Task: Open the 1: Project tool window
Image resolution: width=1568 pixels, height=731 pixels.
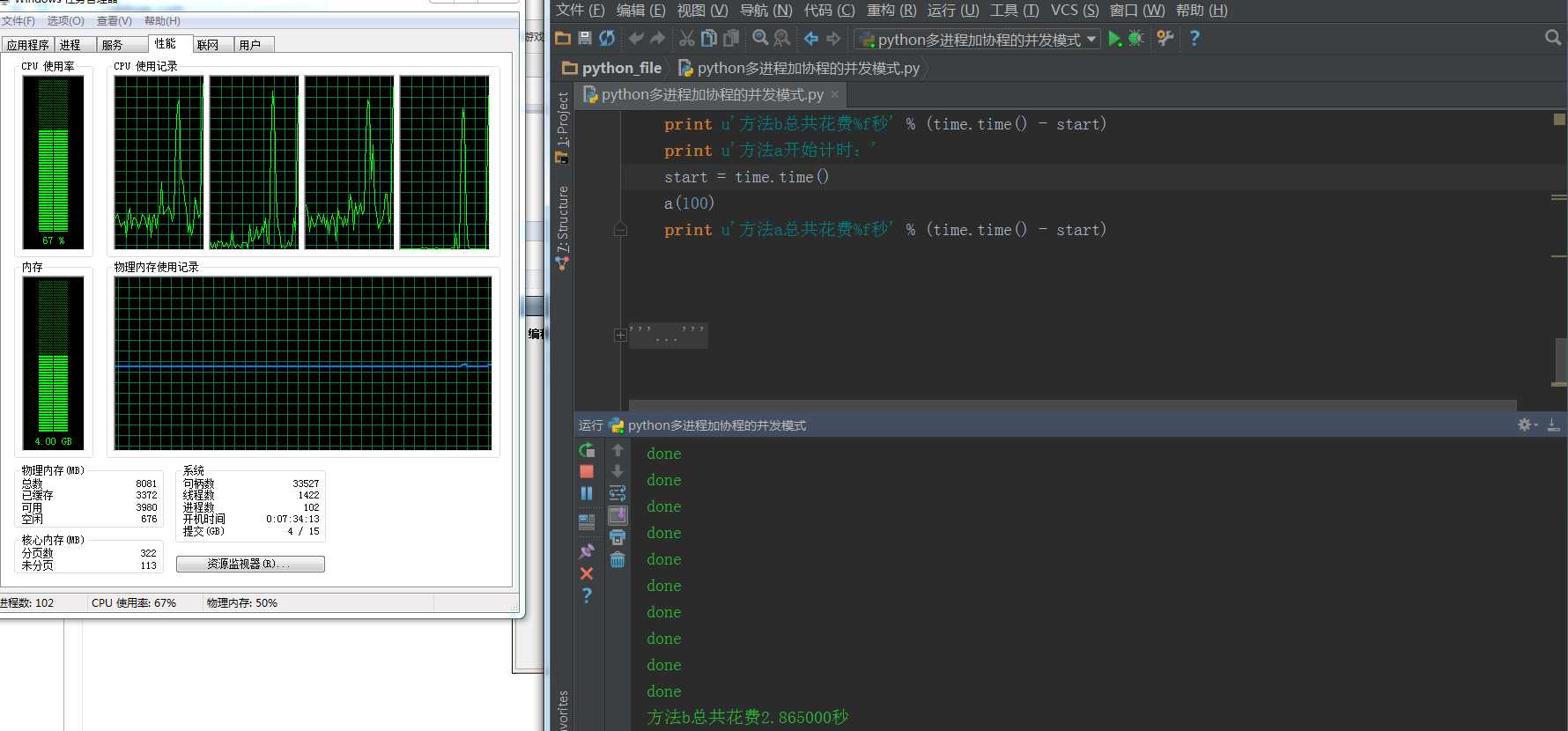Action: (562, 128)
